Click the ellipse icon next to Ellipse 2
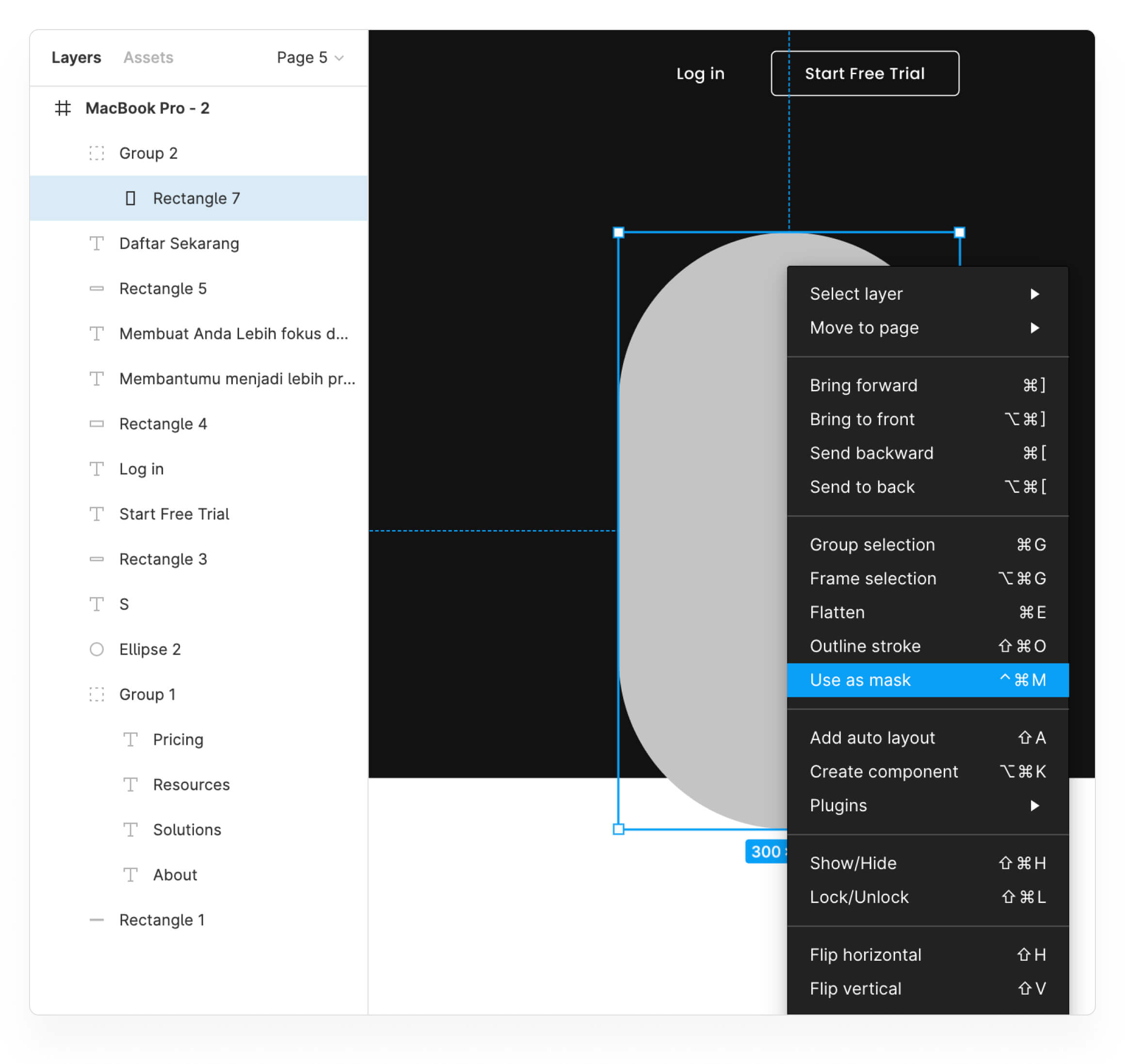The width and height of the screenshot is (1125, 1064). click(96, 649)
